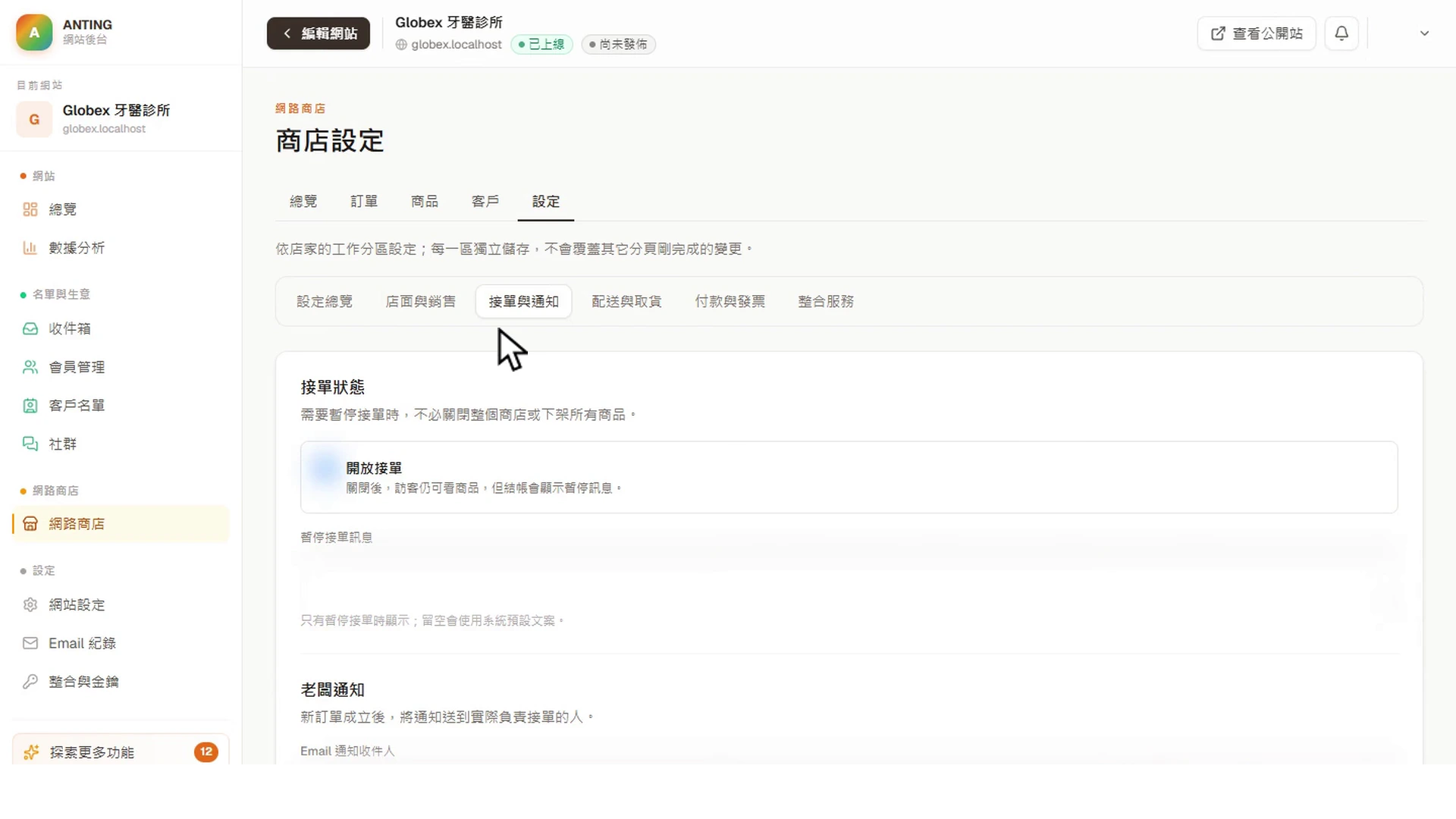
Task: Click the sparkle icon for 探索更多功能
Action: coord(32,752)
